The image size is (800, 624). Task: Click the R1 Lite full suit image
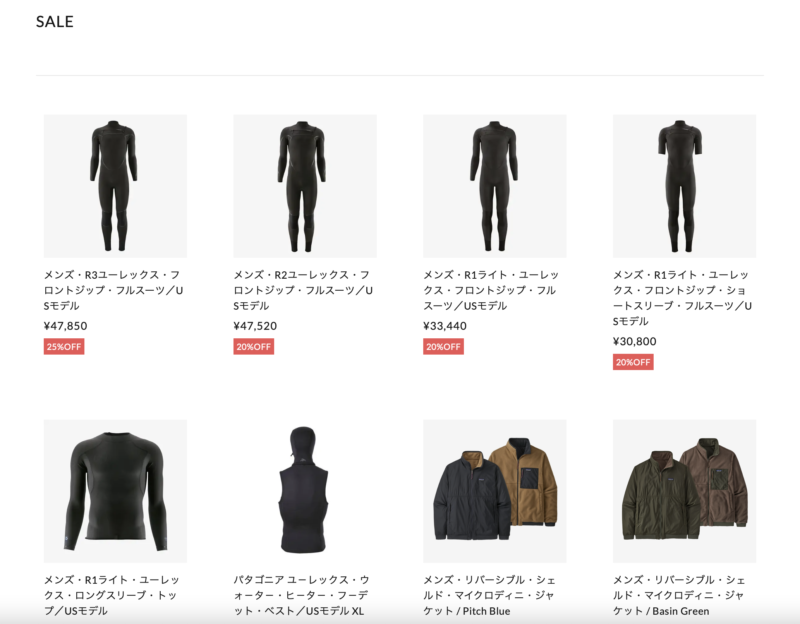tap(495, 186)
